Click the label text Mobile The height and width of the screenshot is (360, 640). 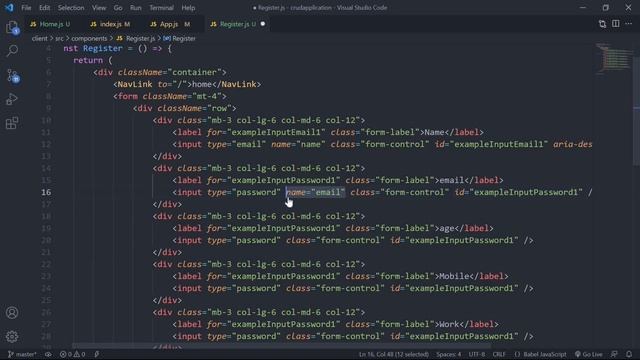[x=454, y=276]
